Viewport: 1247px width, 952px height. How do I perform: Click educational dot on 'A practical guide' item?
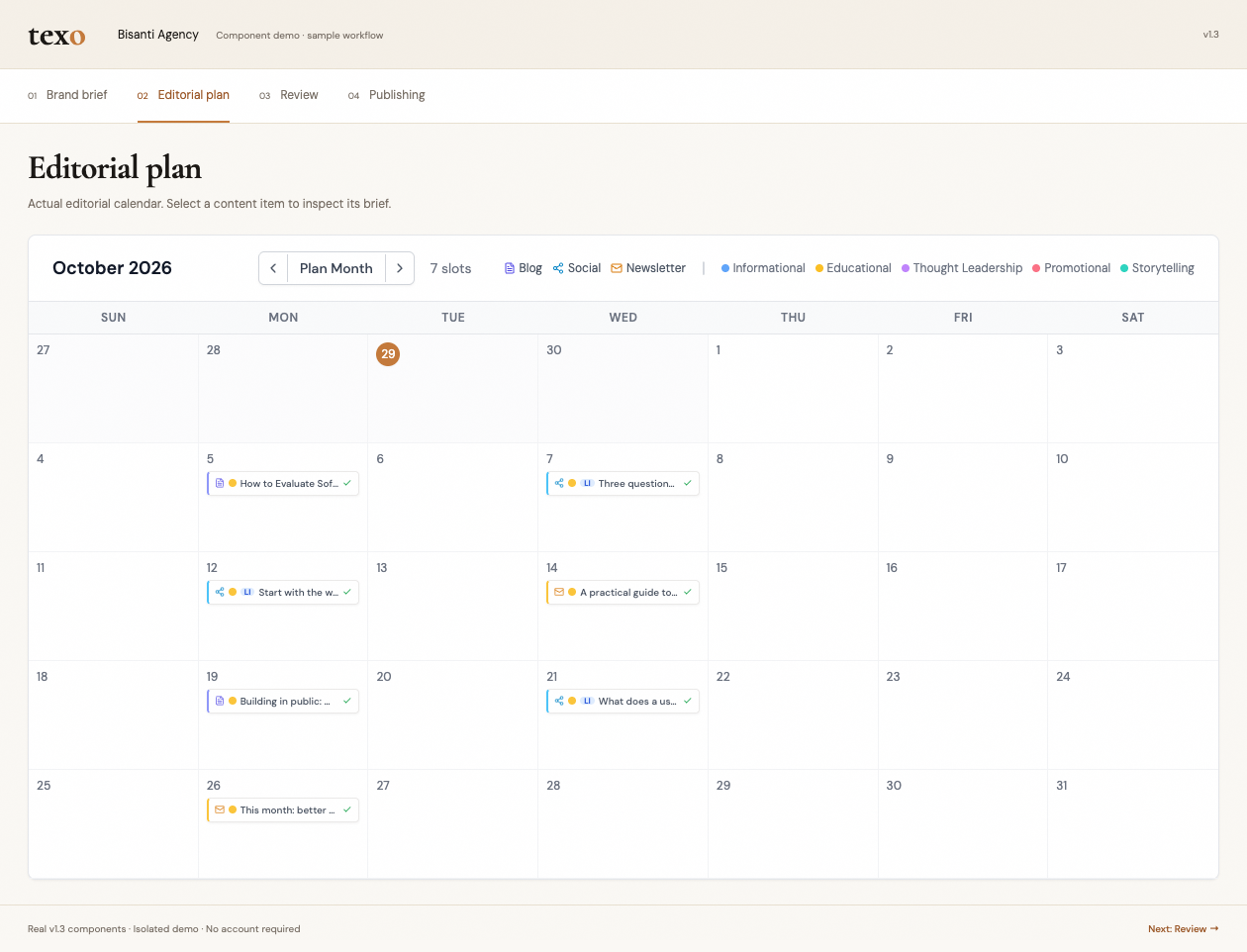[572, 592]
